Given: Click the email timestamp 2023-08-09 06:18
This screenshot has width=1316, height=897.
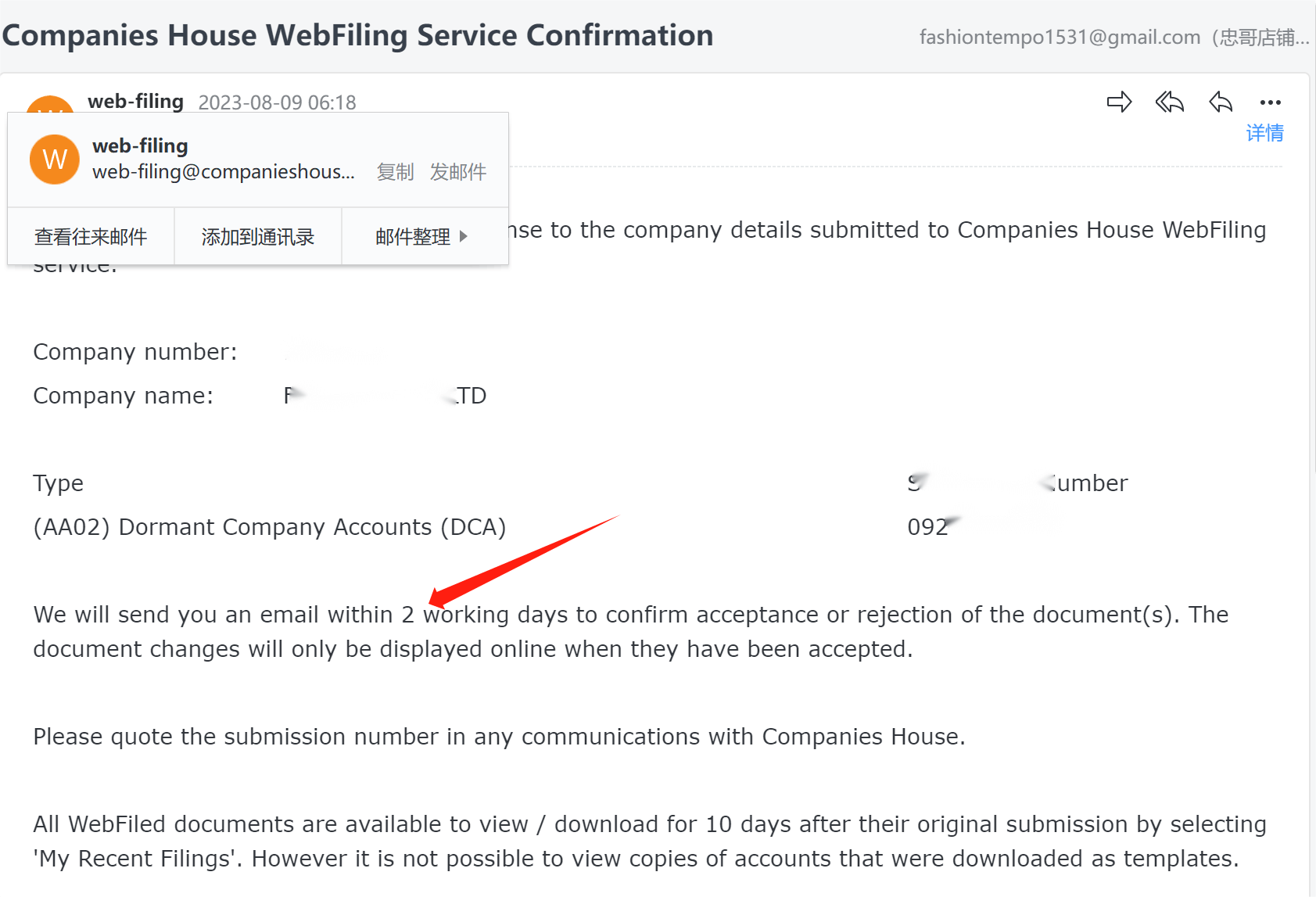Looking at the screenshot, I should pos(277,102).
